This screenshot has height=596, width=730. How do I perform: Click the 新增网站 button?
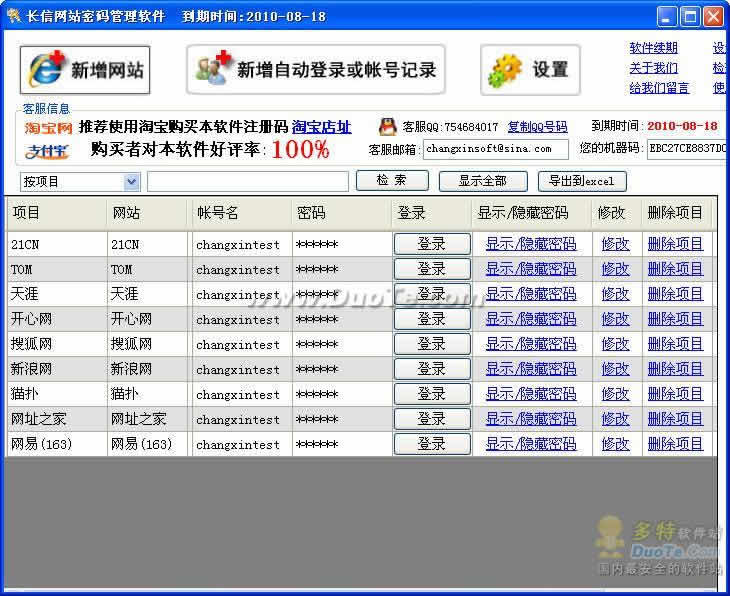(85, 70)
